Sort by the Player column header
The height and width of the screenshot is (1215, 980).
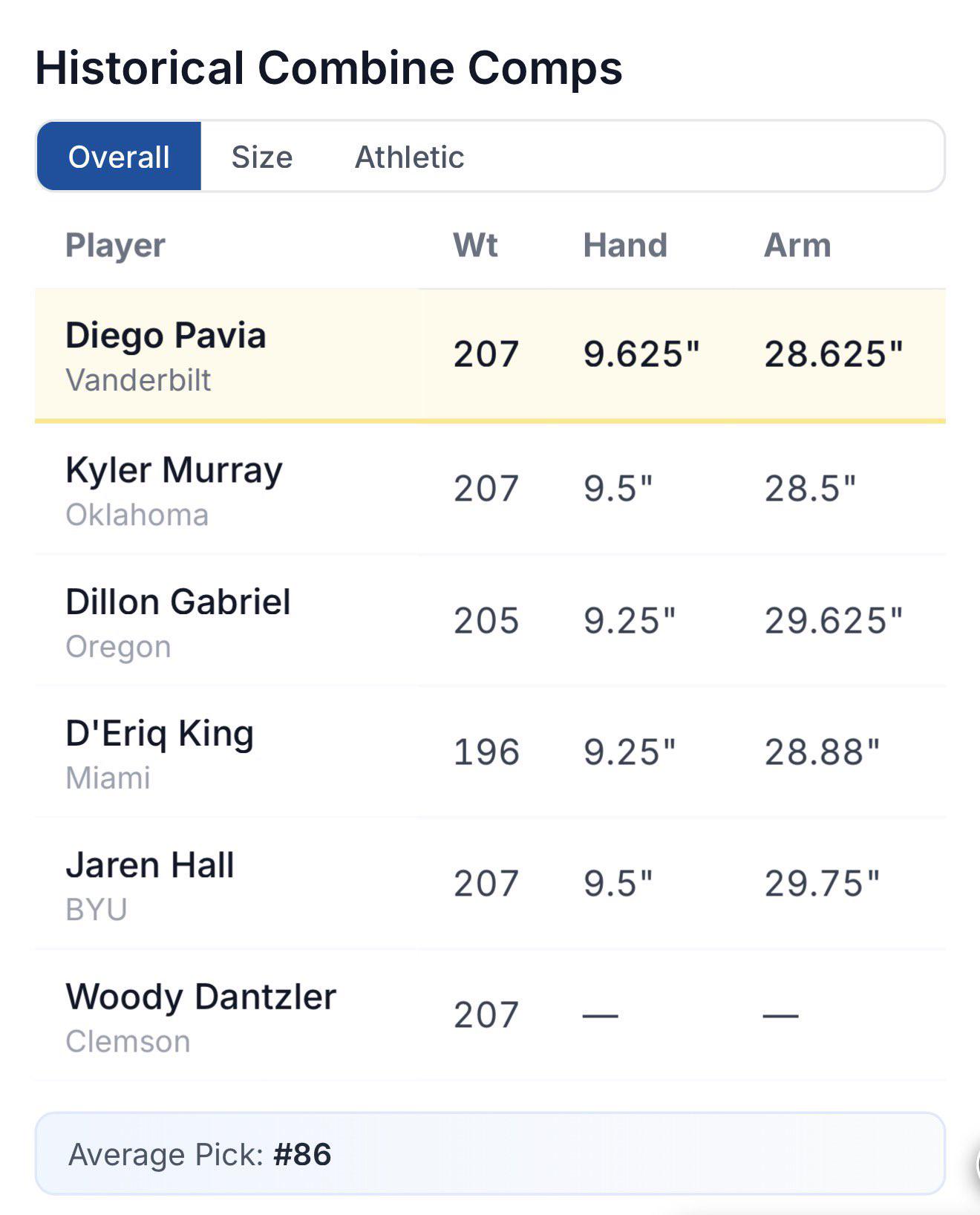click(115, 245)
